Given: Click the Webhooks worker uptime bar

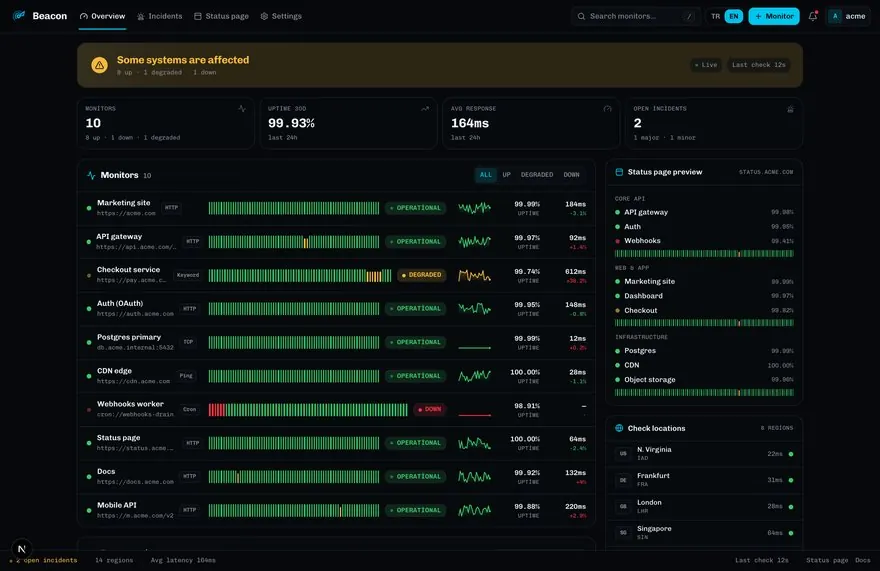Looking at the screenshot, I should pyautogui.click(x=308, y=409).
